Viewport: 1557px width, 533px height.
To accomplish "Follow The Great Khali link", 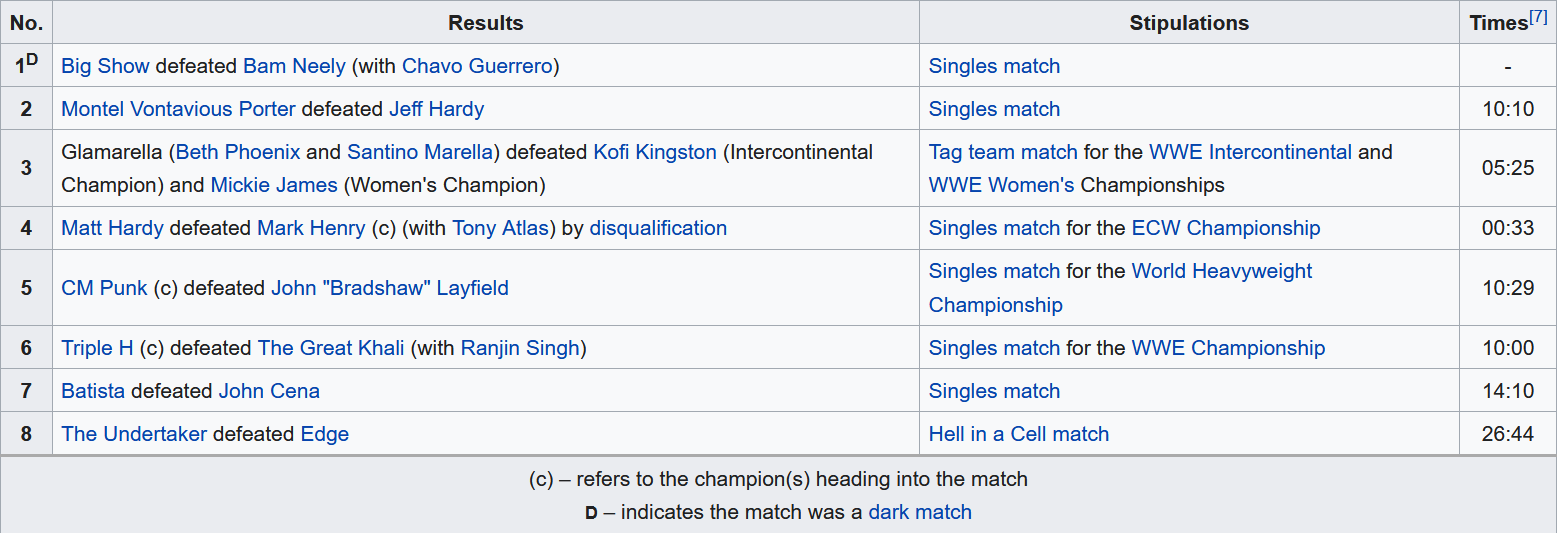I will coord(331,348).
